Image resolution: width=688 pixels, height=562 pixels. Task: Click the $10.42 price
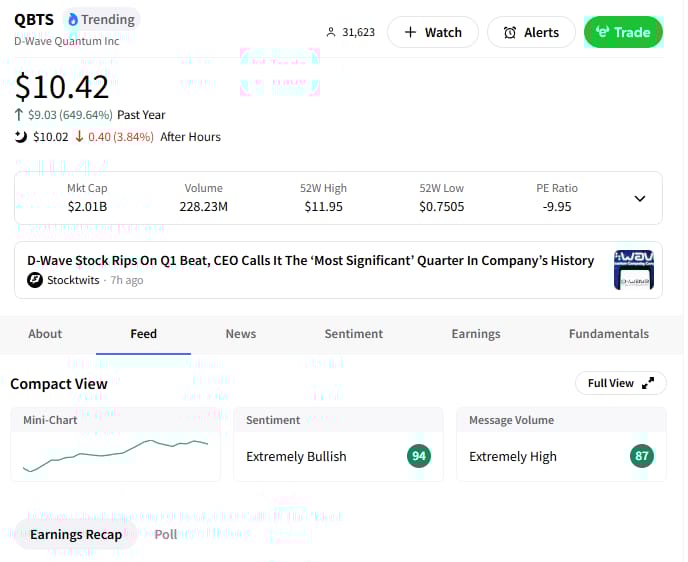[61, 87]
